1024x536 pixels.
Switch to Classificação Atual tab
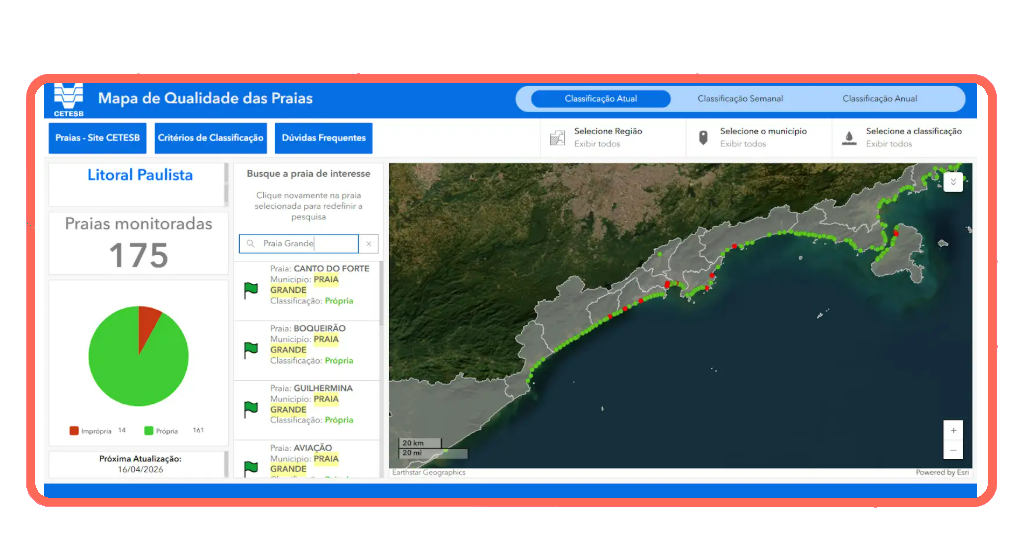click(601, 99)
